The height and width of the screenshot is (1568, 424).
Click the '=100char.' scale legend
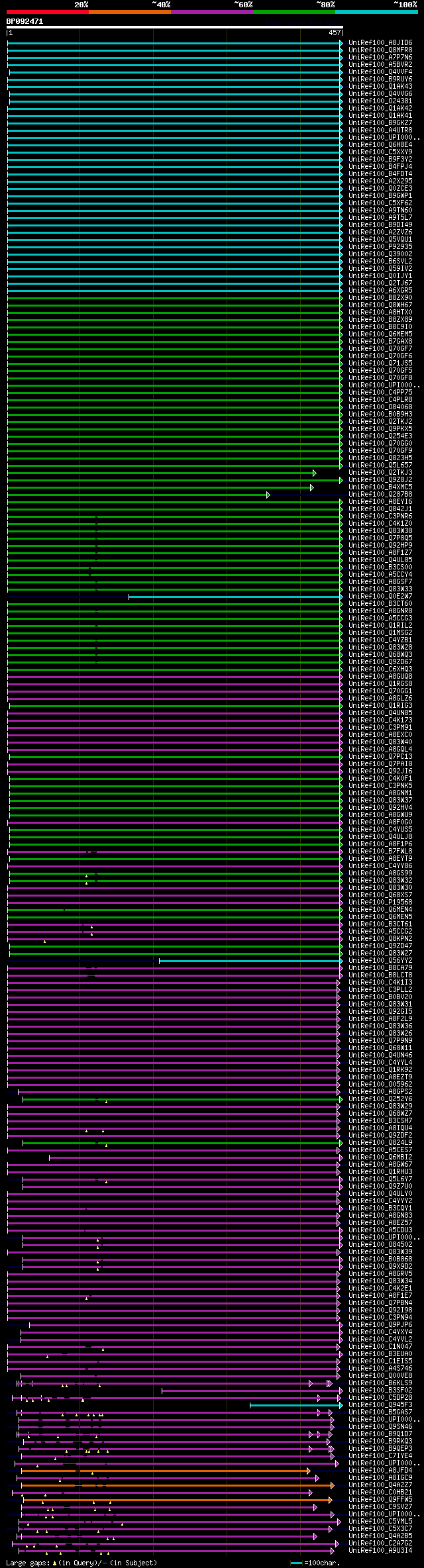[x=315, y=1563]
